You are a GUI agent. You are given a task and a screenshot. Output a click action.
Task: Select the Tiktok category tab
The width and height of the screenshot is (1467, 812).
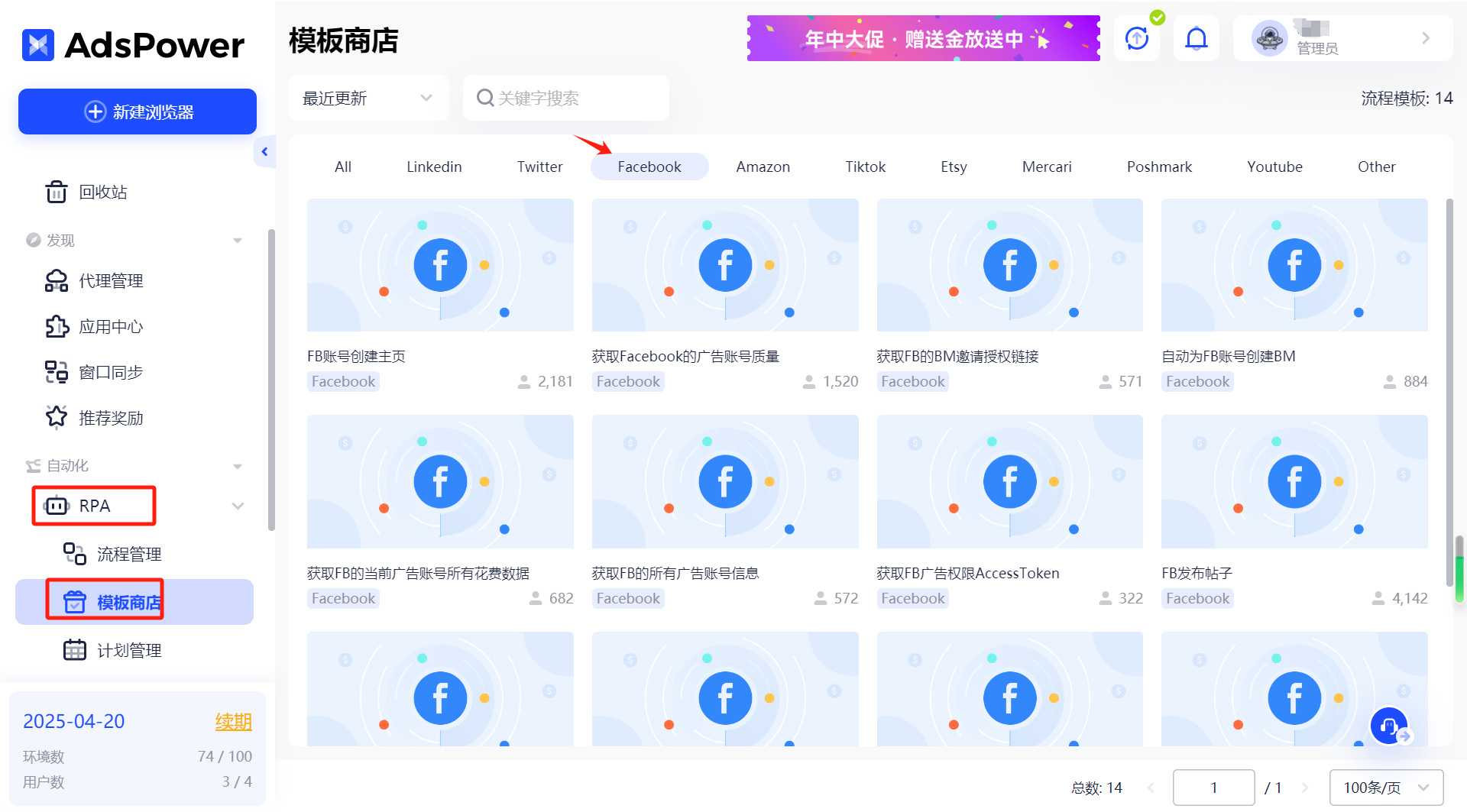click(x=865, y=167)
